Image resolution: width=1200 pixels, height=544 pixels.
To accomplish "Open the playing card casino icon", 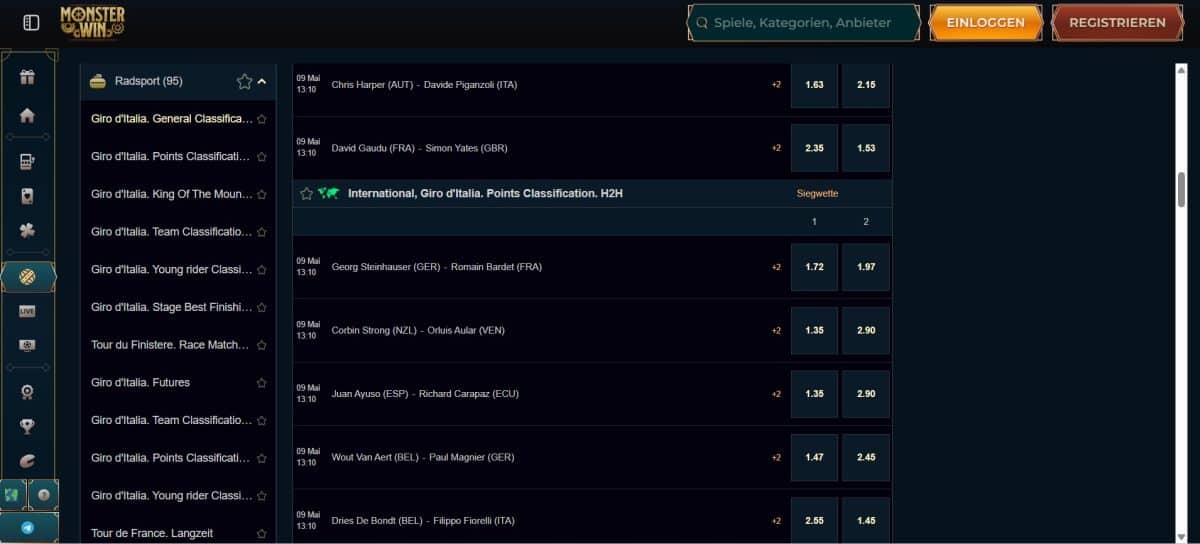I will tap(28, 196).
